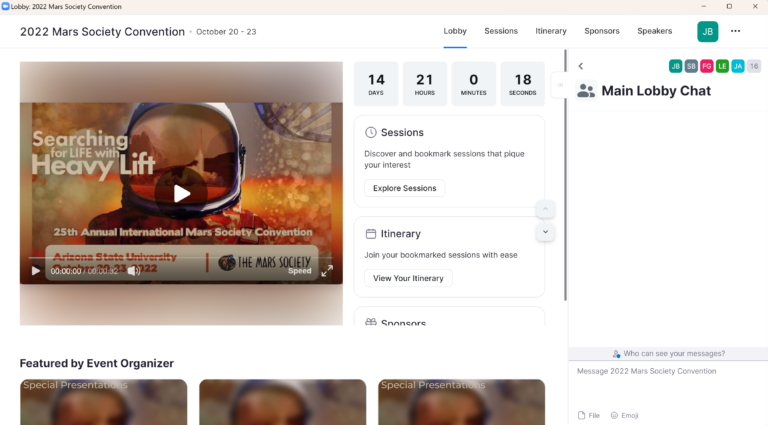Viewport: 768px width, 425px height.
Task: Click the Featured by Event Organizer heading
Action: tap(96, 363)
